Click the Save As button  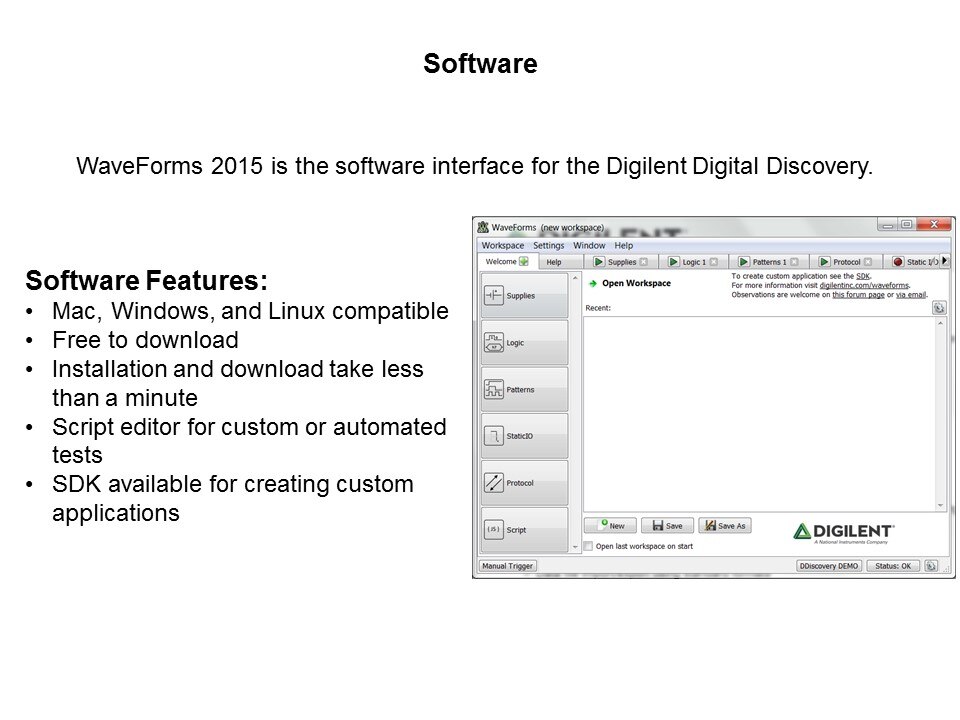point(724,526)
